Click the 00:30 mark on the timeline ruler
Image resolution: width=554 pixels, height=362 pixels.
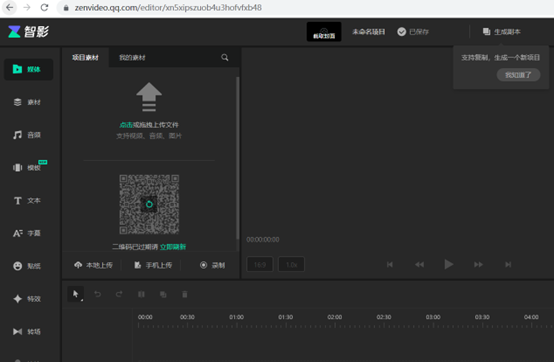pyautogui.click(x=187, y=317)
